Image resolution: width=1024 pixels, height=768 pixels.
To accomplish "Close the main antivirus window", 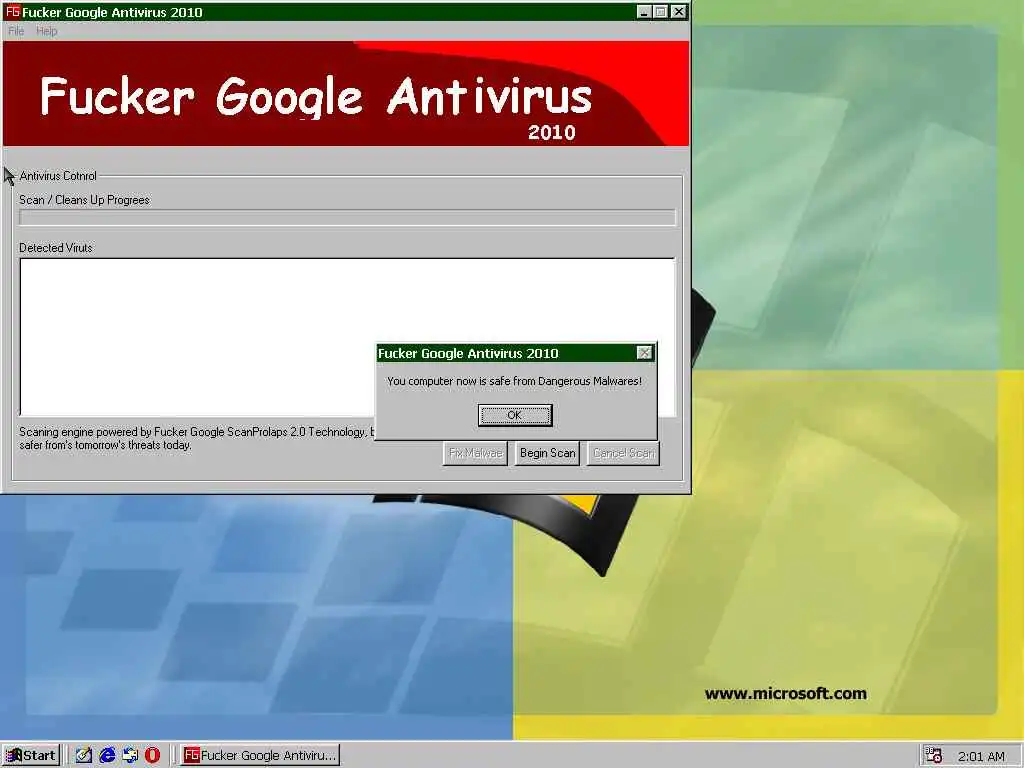I will pos(679,12).
